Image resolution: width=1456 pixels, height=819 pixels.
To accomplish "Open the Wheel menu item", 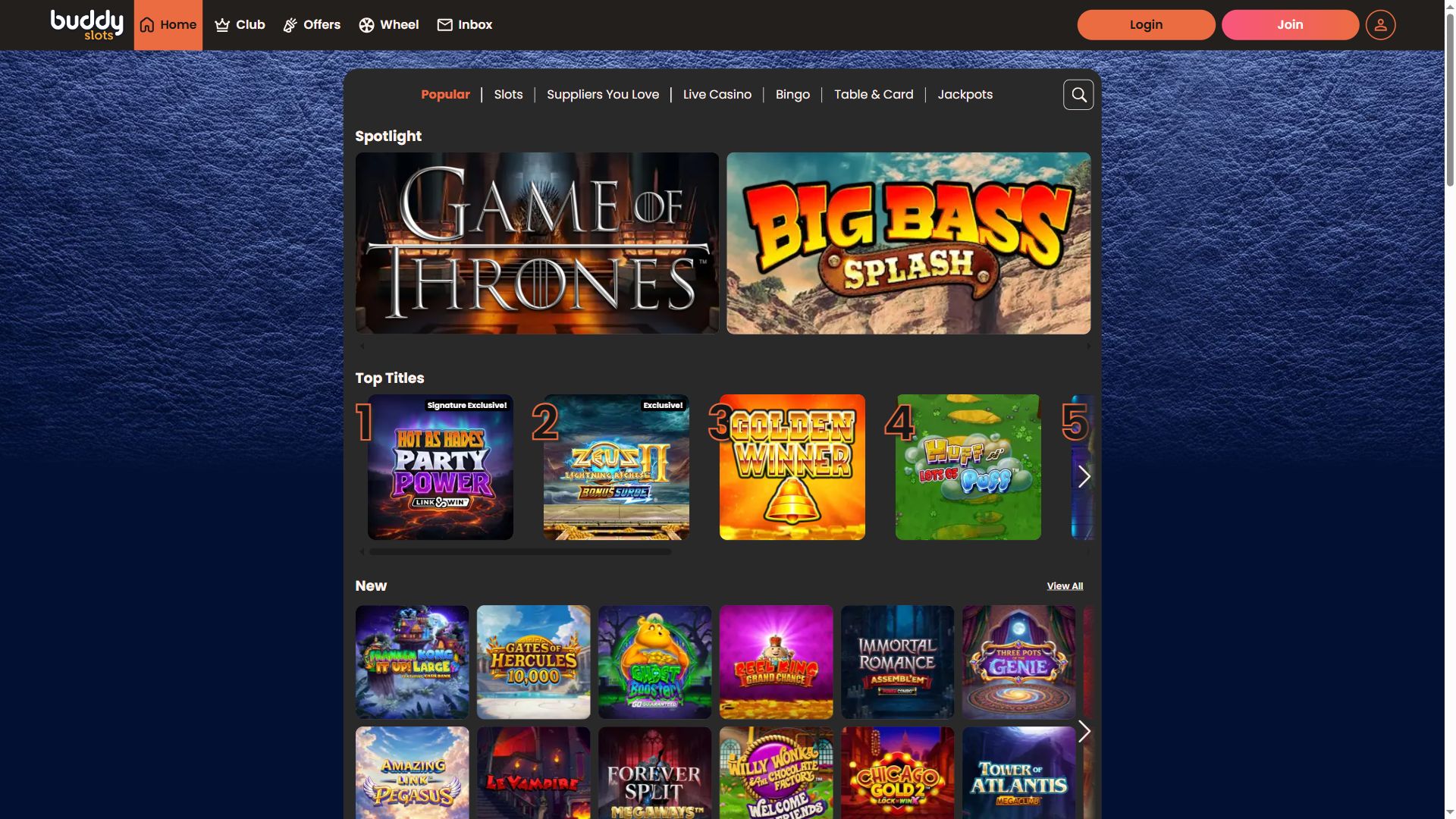I will click(388, 25).
